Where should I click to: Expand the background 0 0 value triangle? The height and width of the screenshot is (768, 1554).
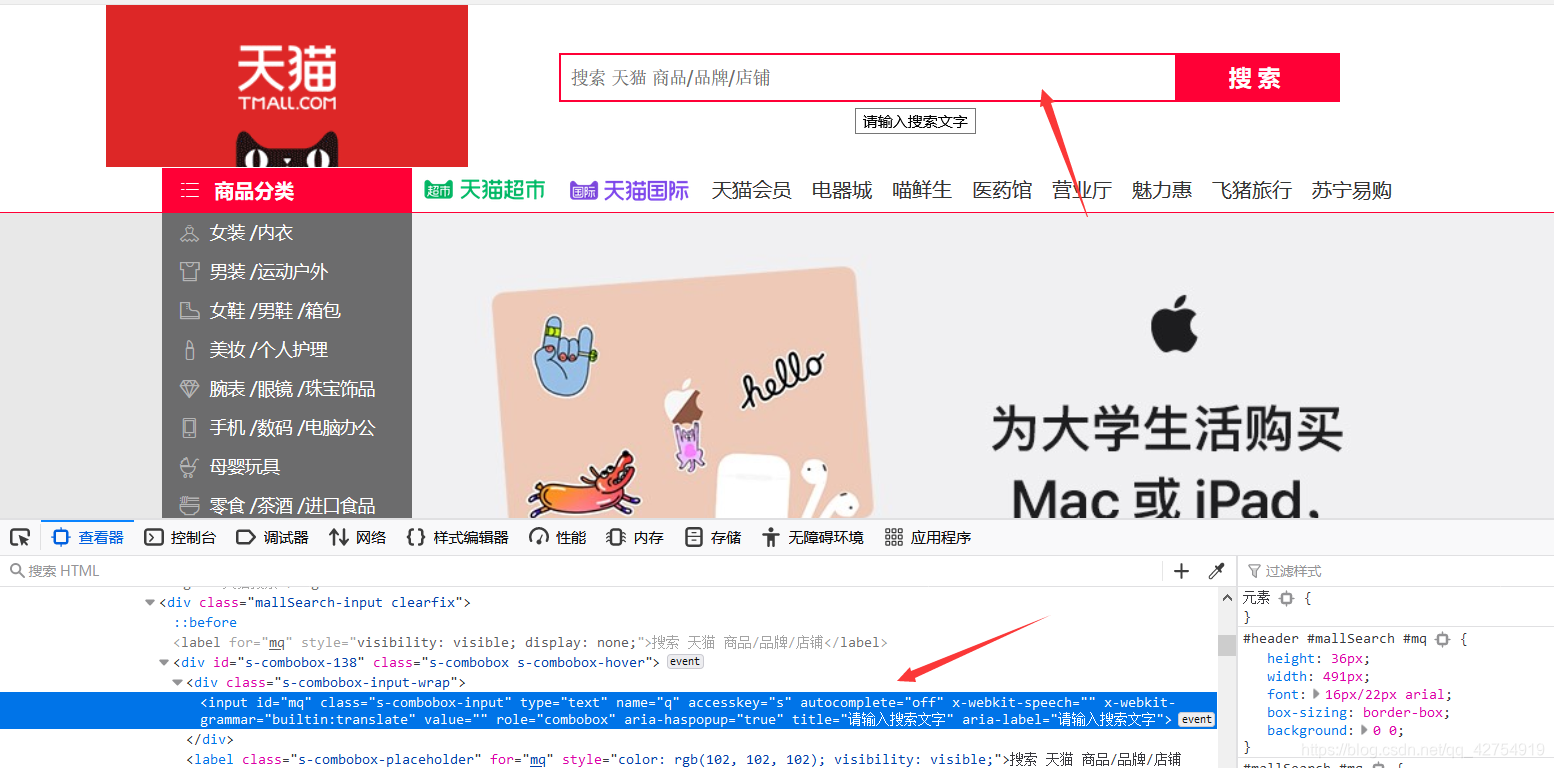click(x=1365, y=730)
